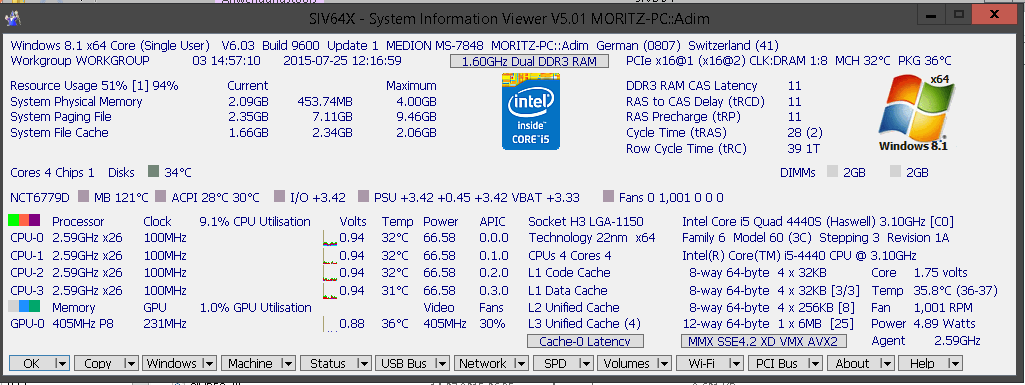Click the 1,001 RPM fan value
The image size is (1025, 385).
[943, 307]
